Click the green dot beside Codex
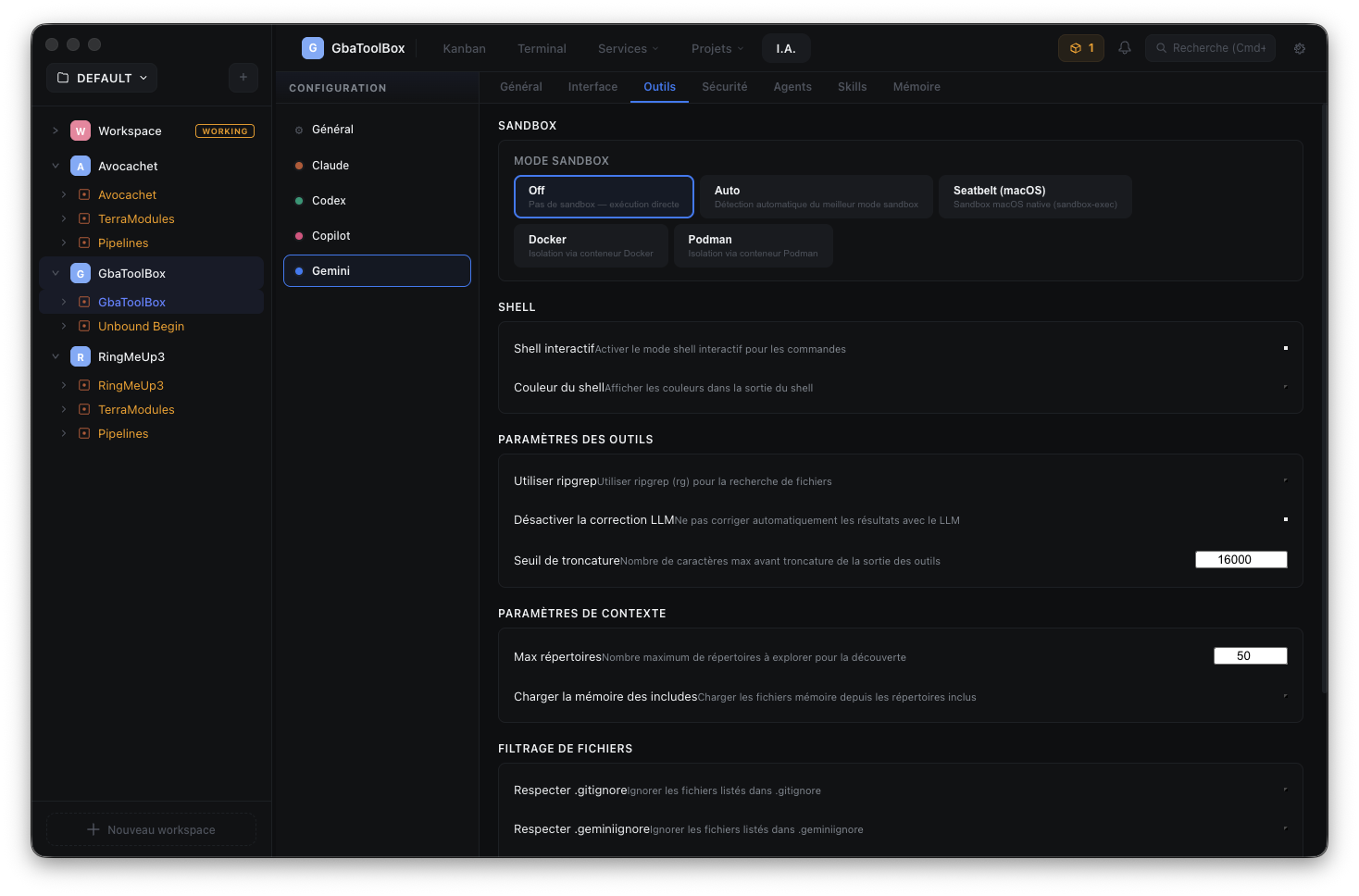This screenshot has height=896, width=1359. (x=299, y=201)
